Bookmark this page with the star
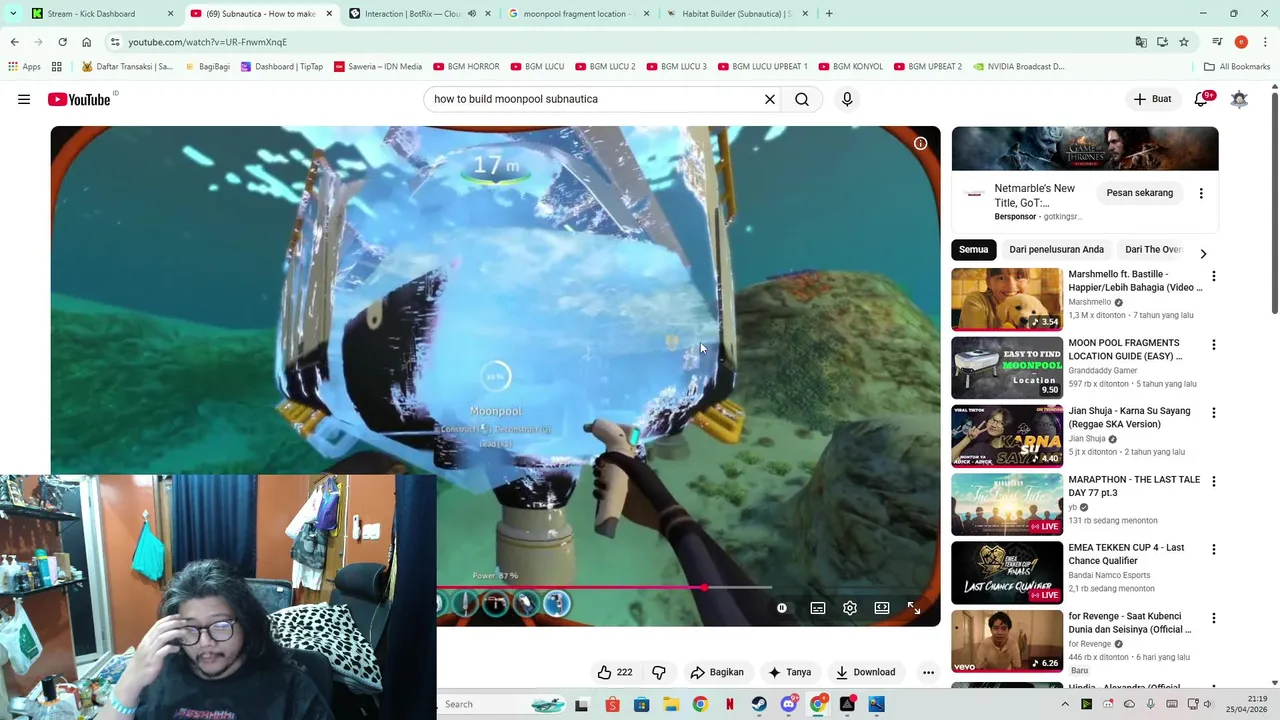The width and height of the screenshot is (1280, 720). pyautogui.click(x=1184, y=42)
